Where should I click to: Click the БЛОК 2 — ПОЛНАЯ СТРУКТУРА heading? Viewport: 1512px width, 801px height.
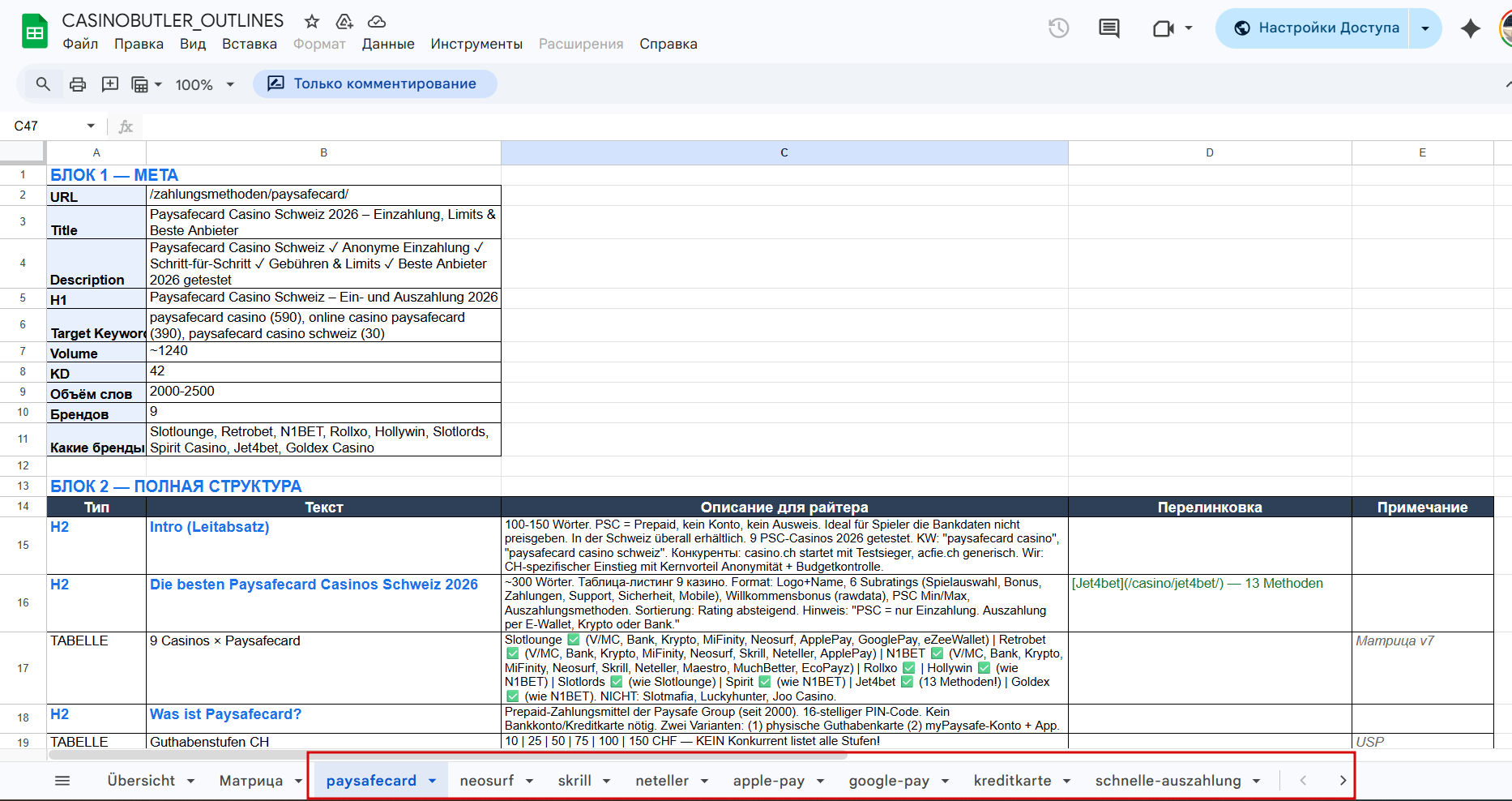point(176,486)
